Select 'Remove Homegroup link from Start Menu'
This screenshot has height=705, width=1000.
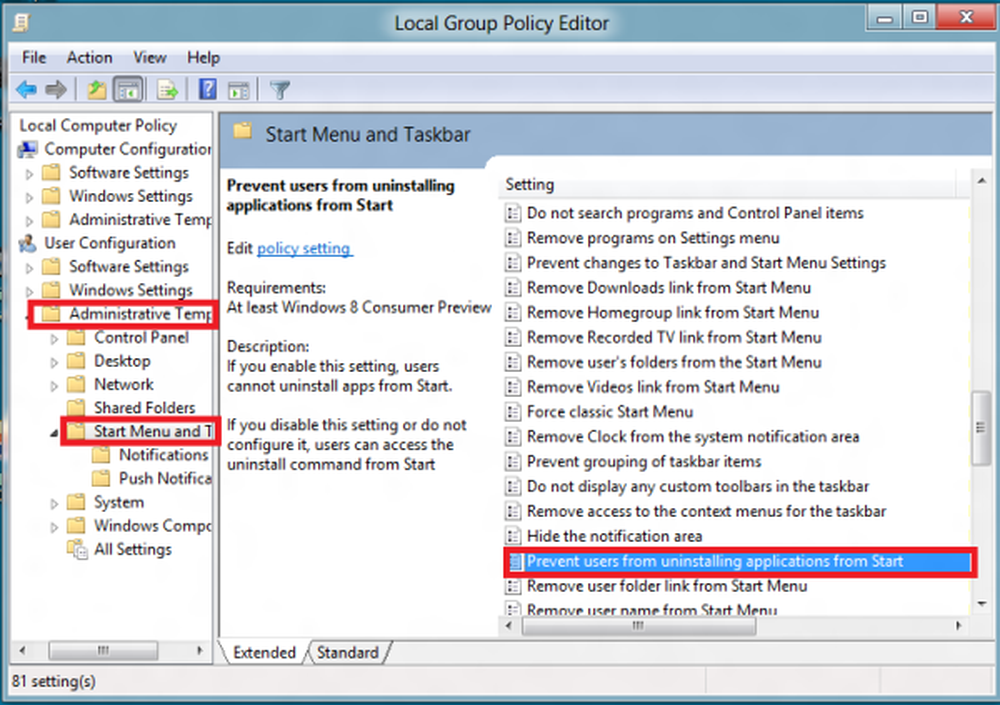pos(673,313)
